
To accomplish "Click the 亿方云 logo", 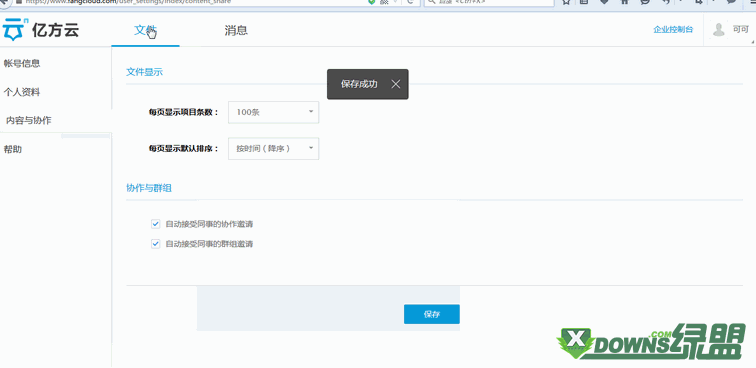I will 41,30.
